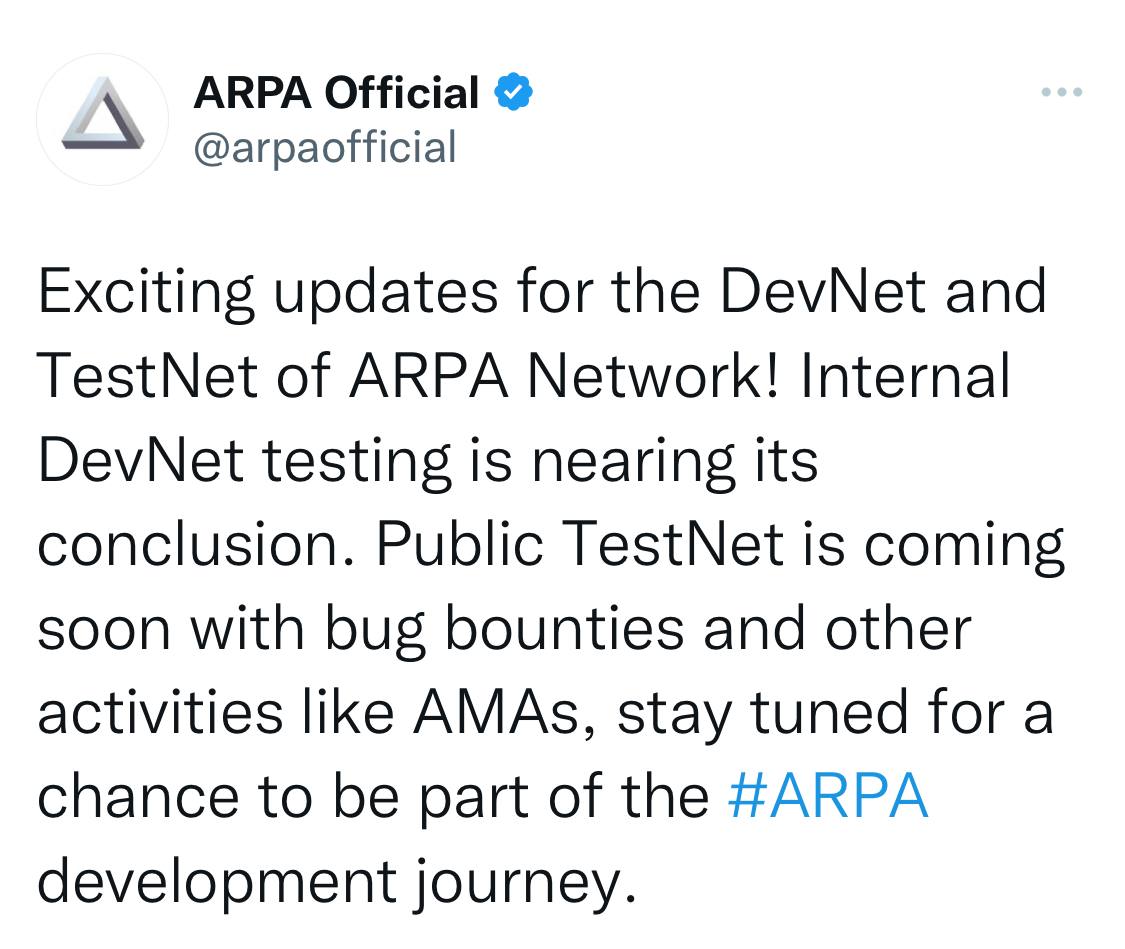Open the #ARPA hashtag link
Screen dimensions: 1125x949
pos(828,795)
